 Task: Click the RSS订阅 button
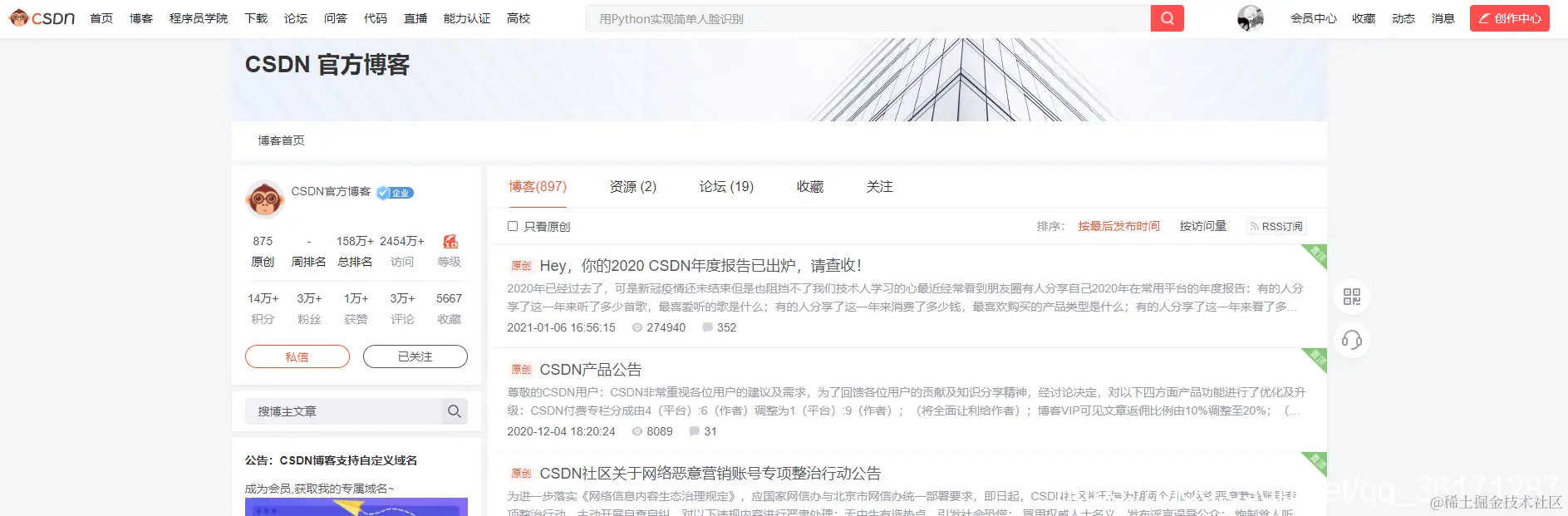[x=1276, y=226]
